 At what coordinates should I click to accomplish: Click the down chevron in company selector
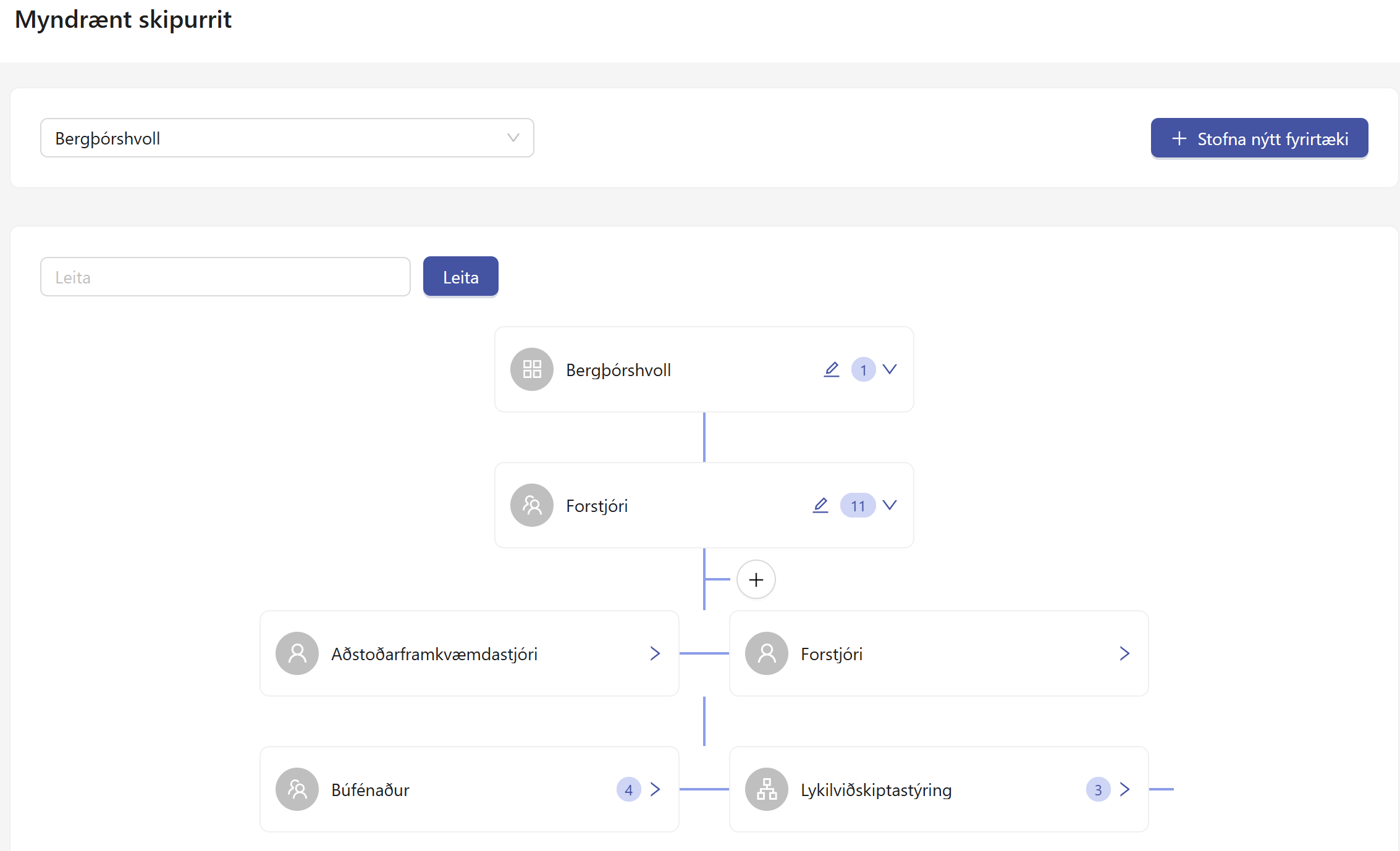tap(513, 138)
